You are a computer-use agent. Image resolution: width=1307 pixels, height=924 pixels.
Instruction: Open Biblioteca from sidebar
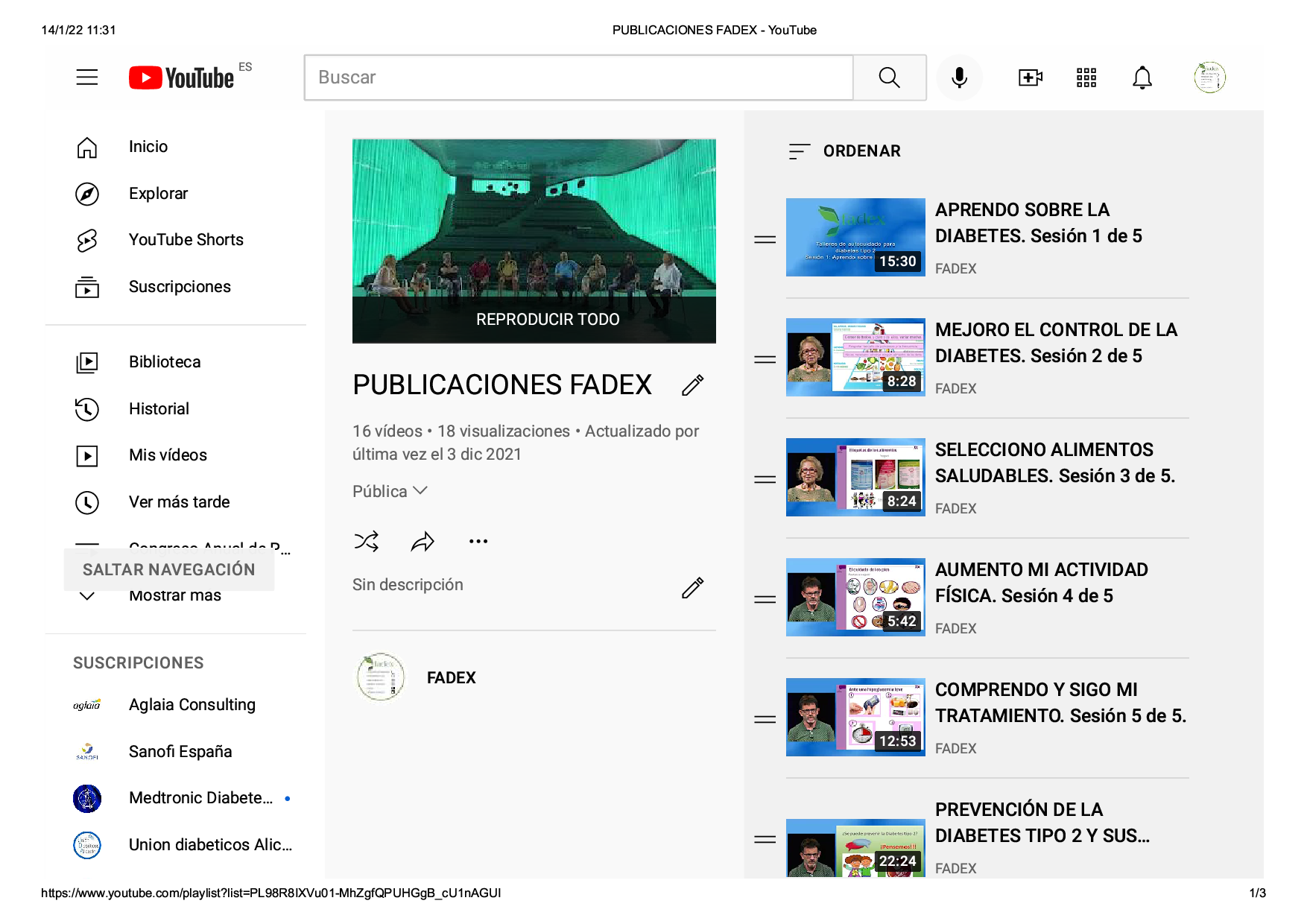165,362
